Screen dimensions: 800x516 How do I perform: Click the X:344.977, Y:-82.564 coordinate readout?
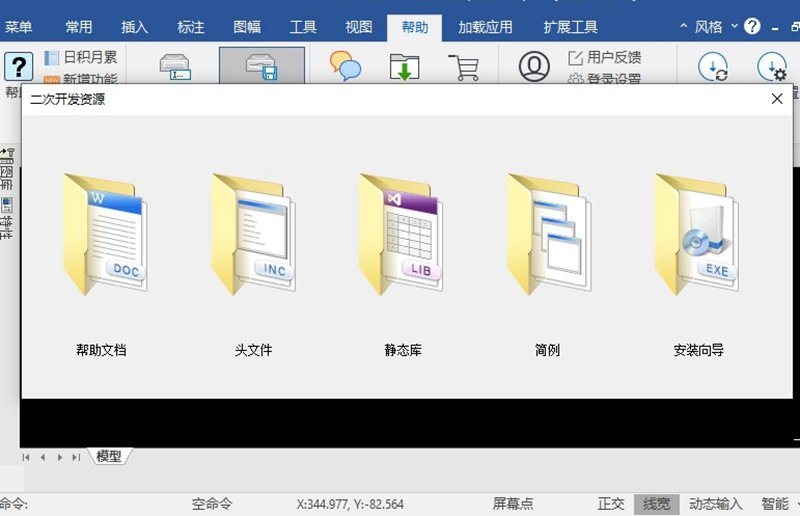[350, 504]
